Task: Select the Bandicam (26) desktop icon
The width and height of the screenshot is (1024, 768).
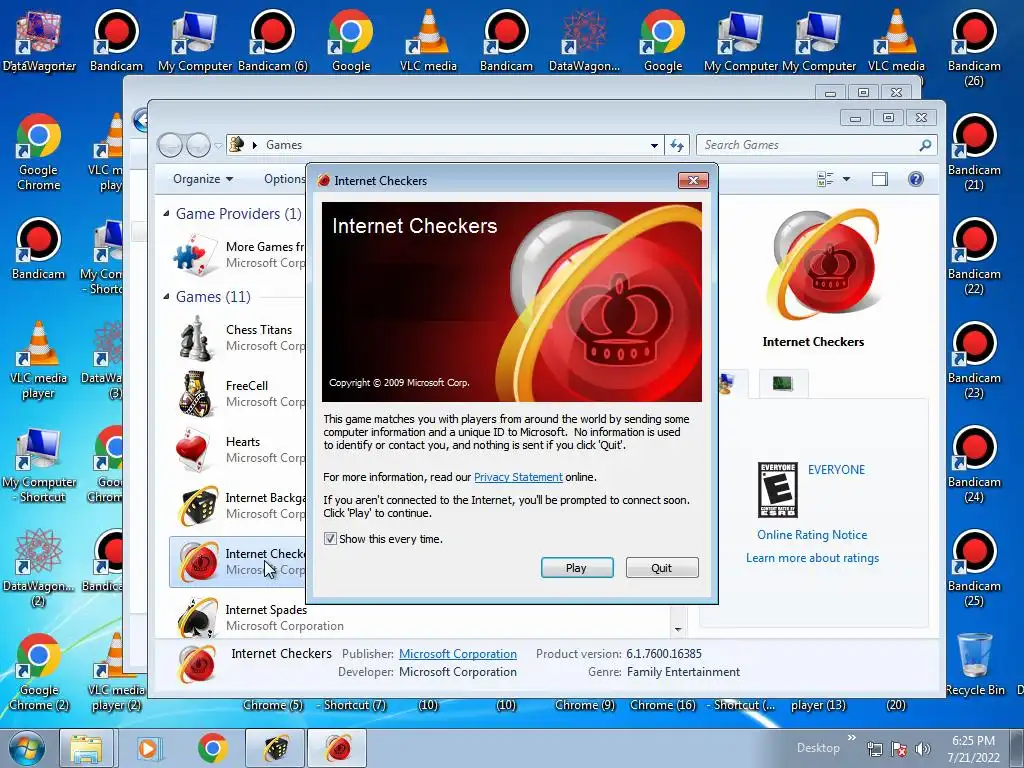Action: point(974,48)
